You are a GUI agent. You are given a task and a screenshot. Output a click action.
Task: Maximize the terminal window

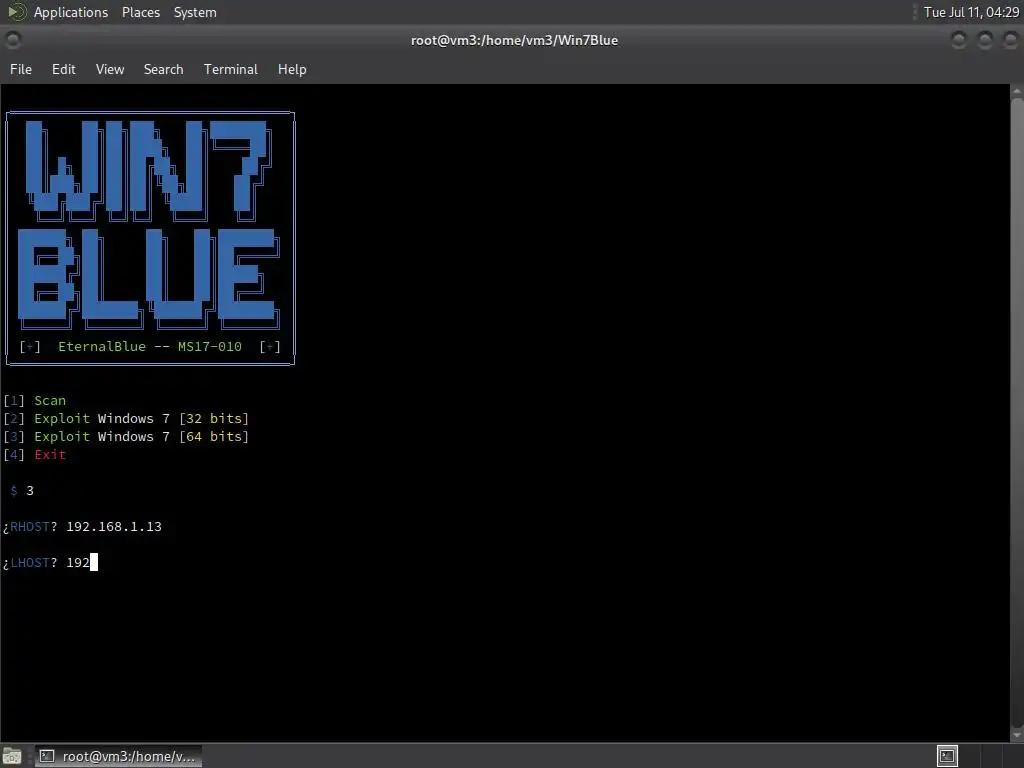[985, 40]
